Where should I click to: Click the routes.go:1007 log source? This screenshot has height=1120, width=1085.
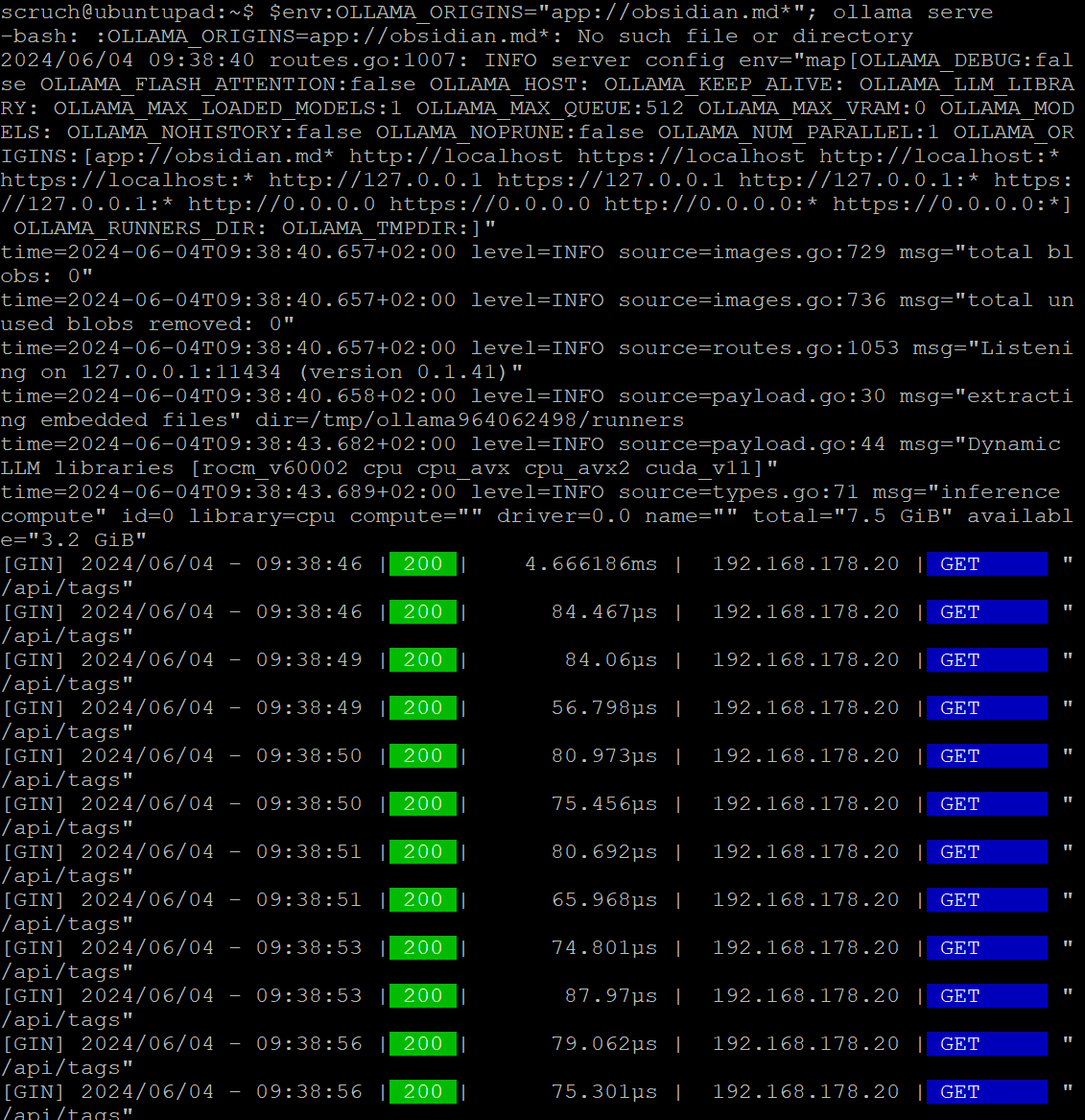pos(368,60)
